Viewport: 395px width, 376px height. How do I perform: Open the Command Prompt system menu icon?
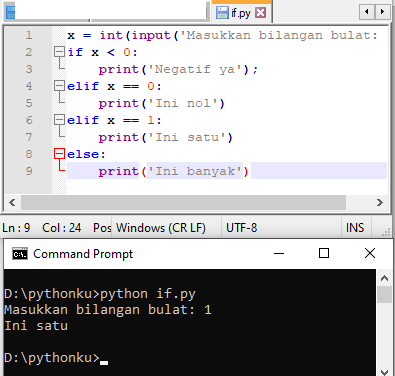click(20, 254)
